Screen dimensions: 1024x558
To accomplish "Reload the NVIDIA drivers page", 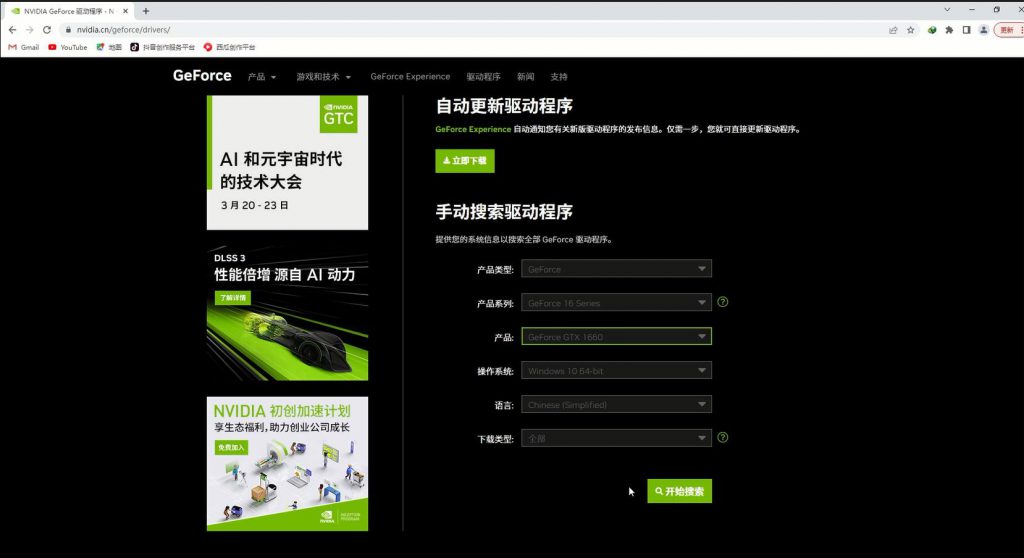I will coord(47,29).
